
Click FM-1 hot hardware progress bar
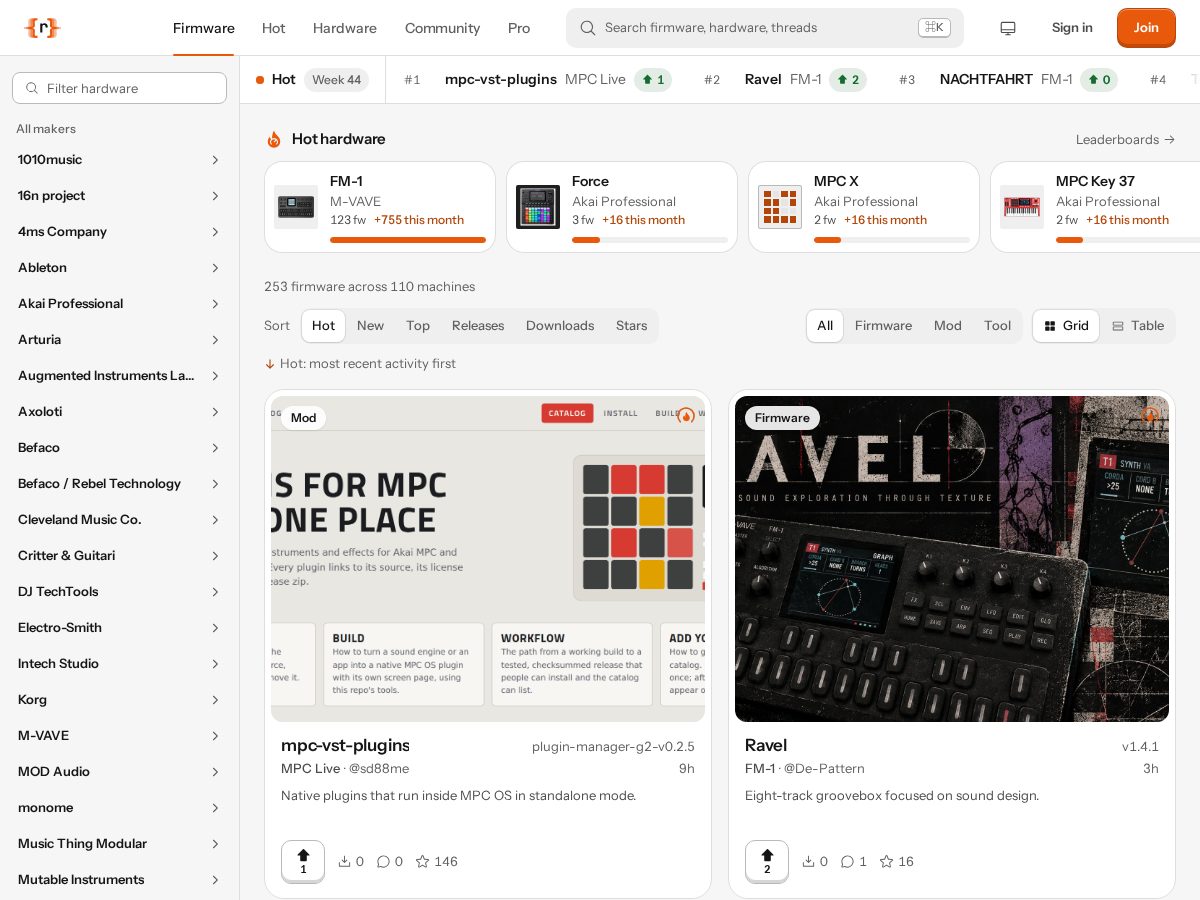[408, 240]
